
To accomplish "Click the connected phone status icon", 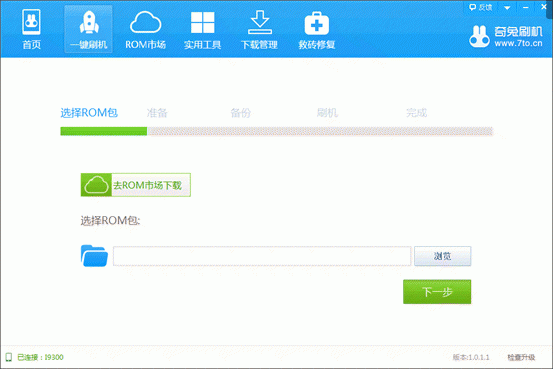I will click(8, 357).
